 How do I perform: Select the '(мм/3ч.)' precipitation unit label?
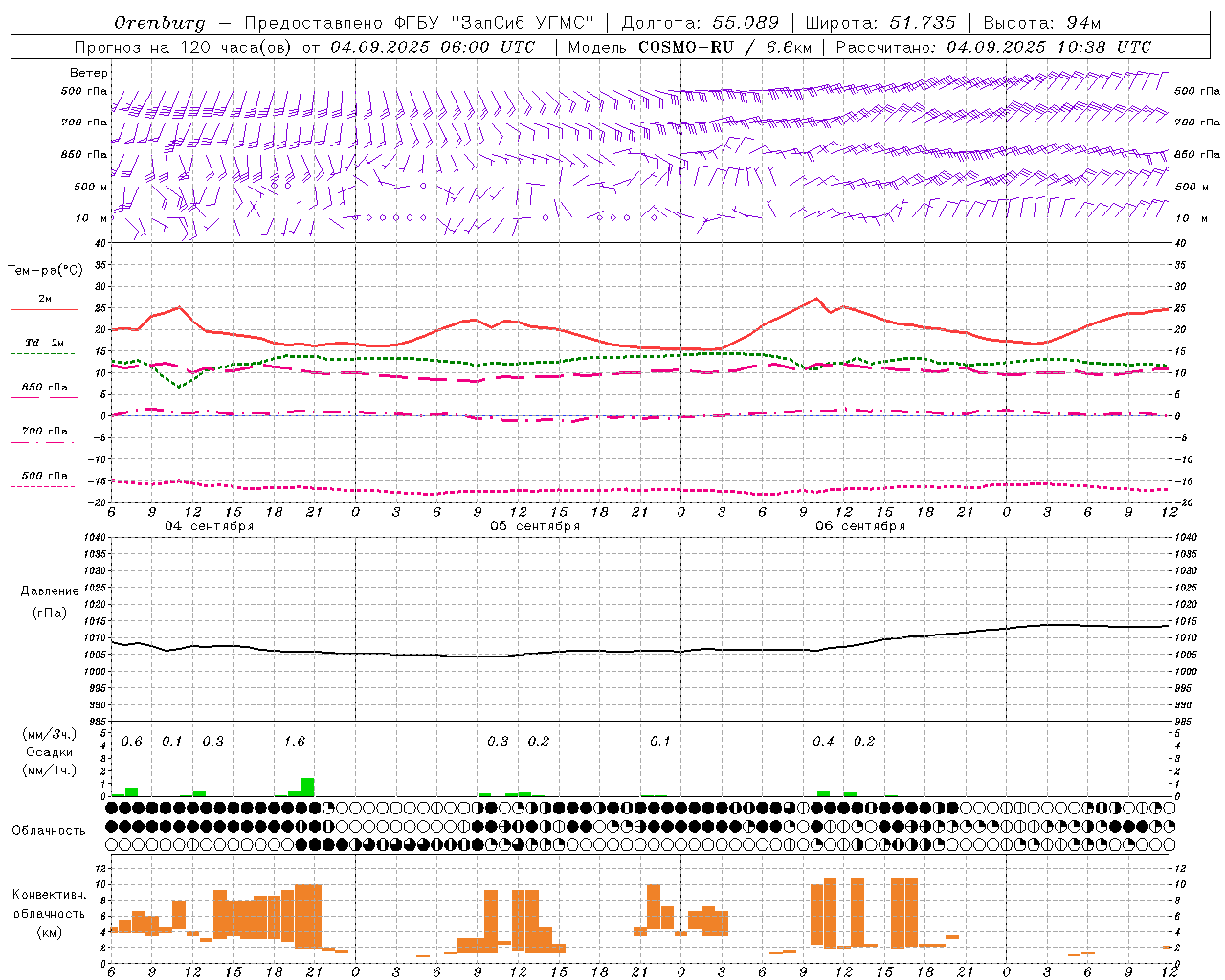click(x=49, y=735)
